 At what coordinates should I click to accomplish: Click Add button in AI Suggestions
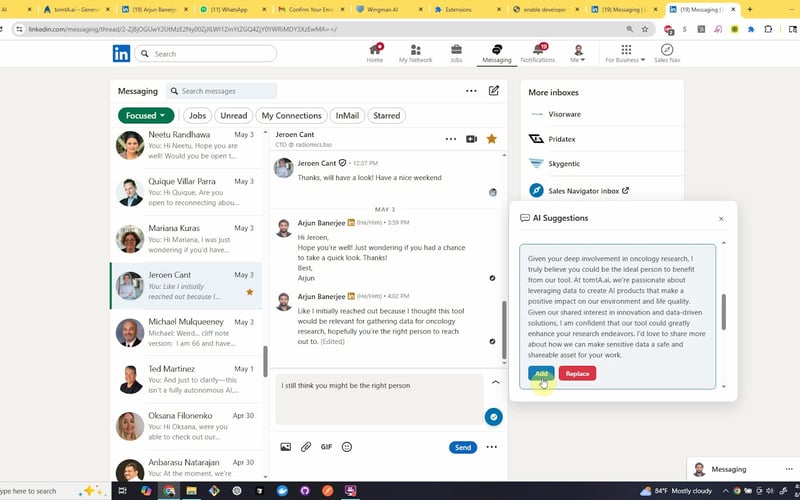point(541,373)
